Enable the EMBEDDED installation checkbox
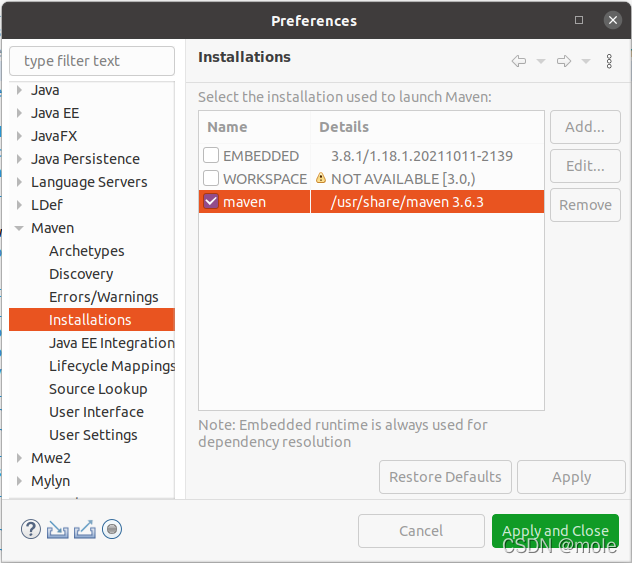 [211, 155]
